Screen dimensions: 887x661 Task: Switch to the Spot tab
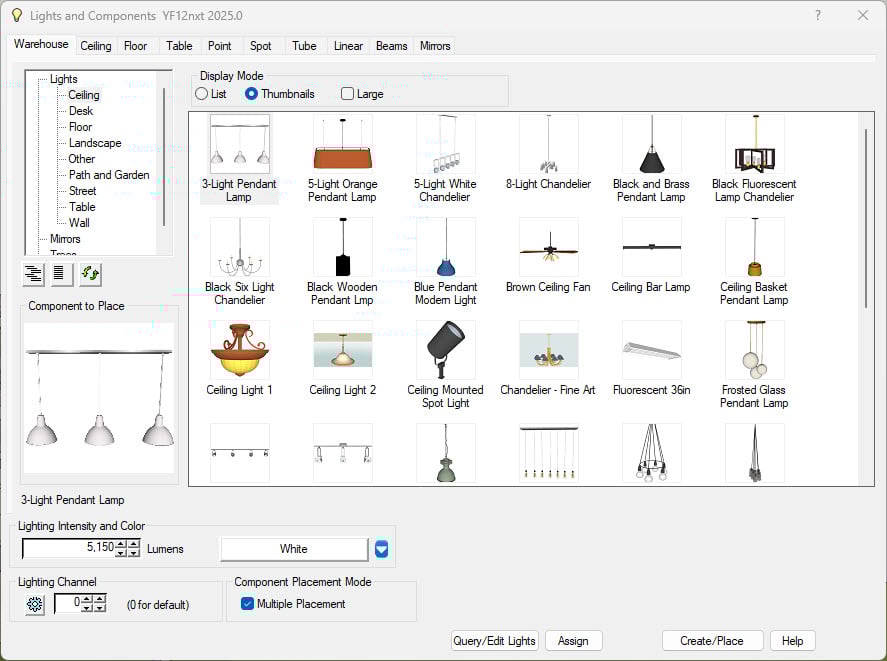tap(261, 46)
